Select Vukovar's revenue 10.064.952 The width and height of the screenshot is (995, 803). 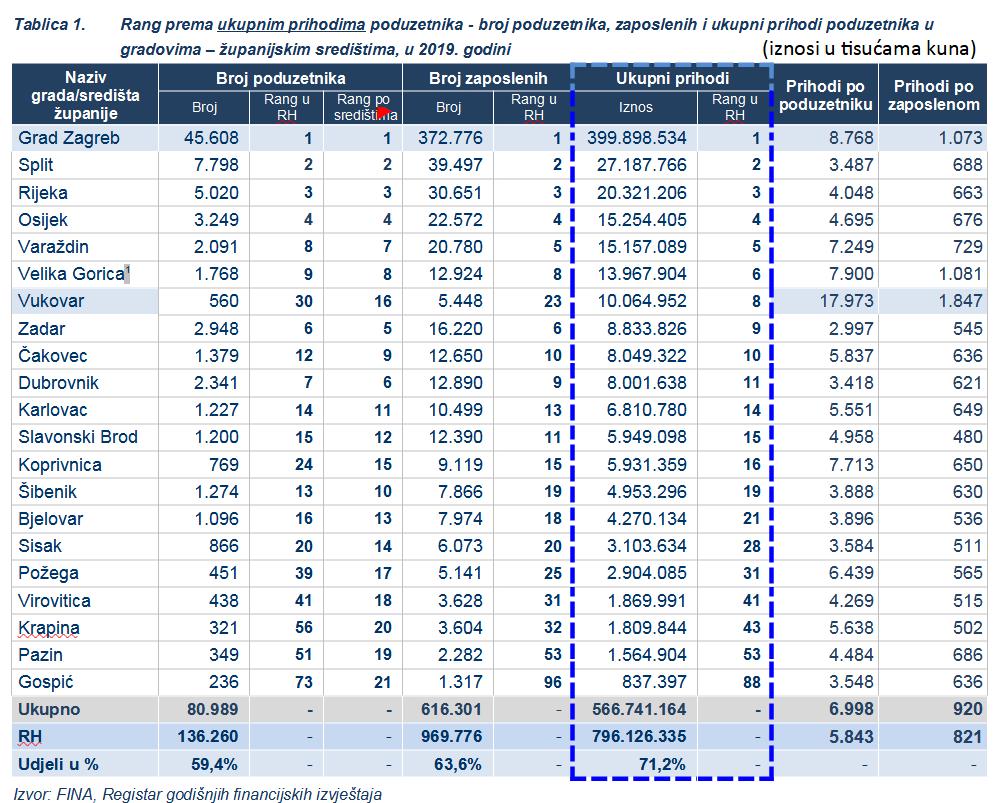[x=642, y=301]
